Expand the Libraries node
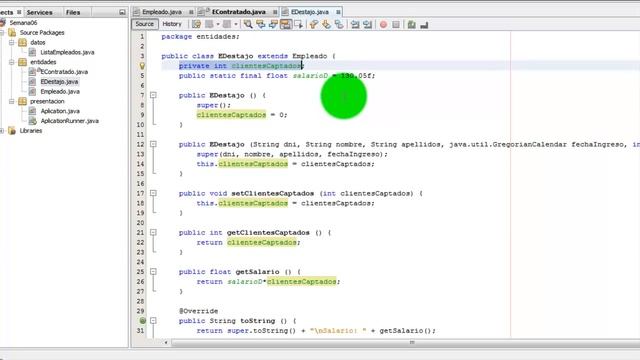640x360 pixels. [2, 131]
